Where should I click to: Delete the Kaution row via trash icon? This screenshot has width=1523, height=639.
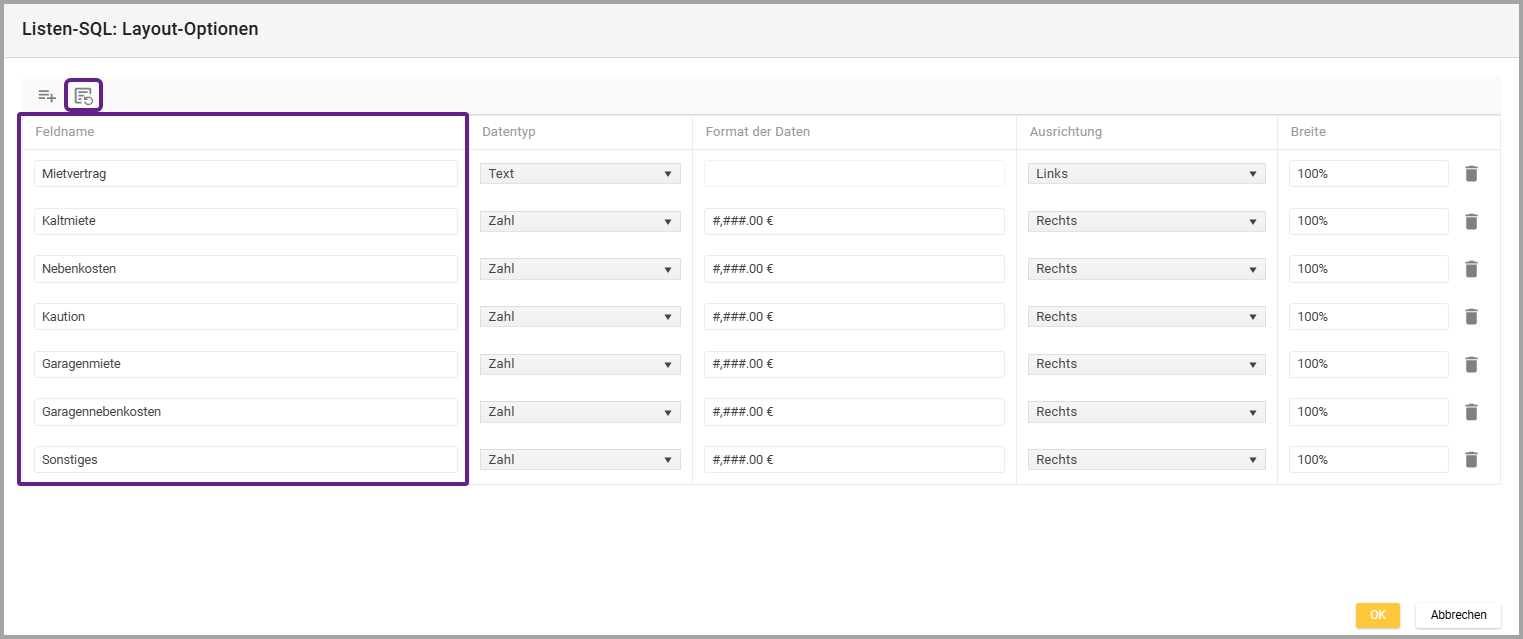(1471, 317)
